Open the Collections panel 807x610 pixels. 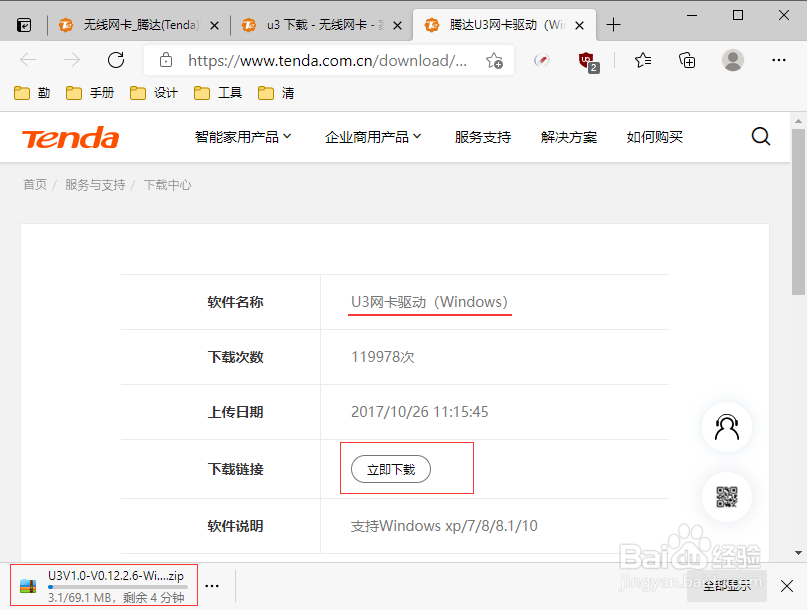(687, 60)
